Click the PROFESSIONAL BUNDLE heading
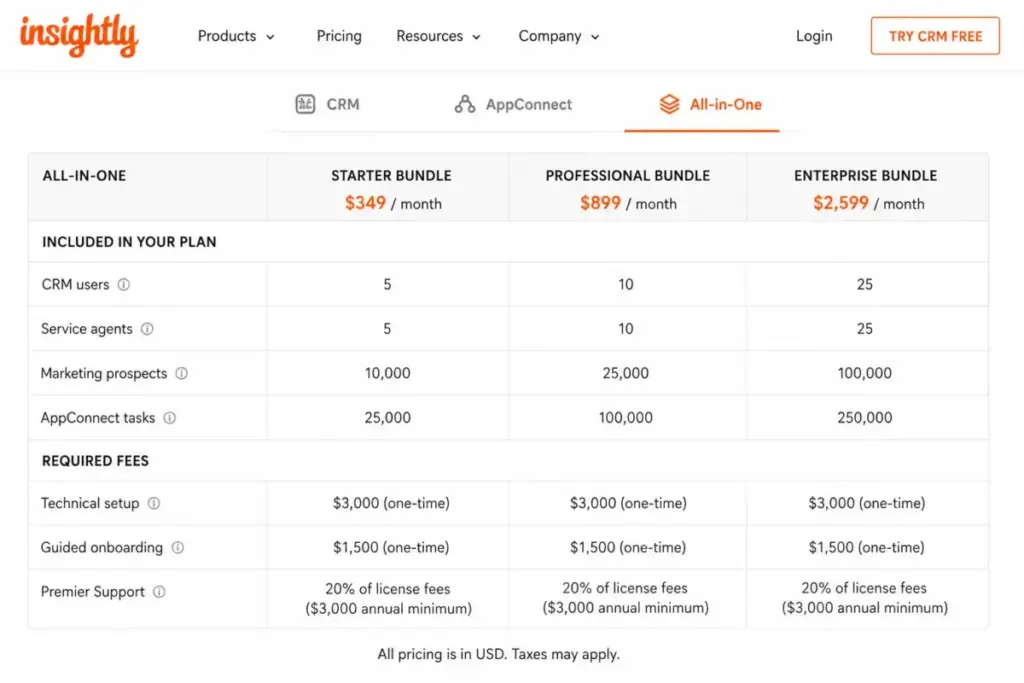Screen dimensions: 1024x683 pos(628,176)
